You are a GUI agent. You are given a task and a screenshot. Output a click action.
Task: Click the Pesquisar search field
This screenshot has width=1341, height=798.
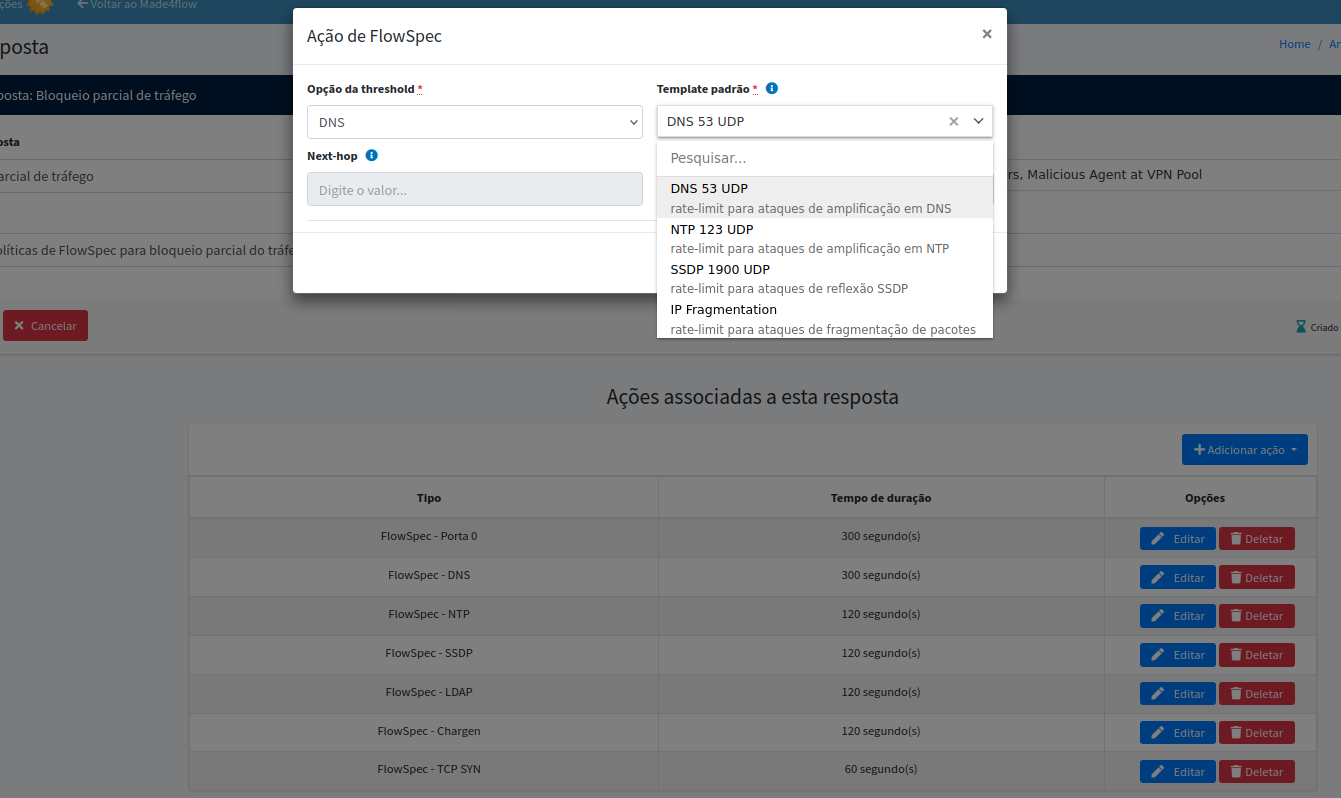click(825, 158)
